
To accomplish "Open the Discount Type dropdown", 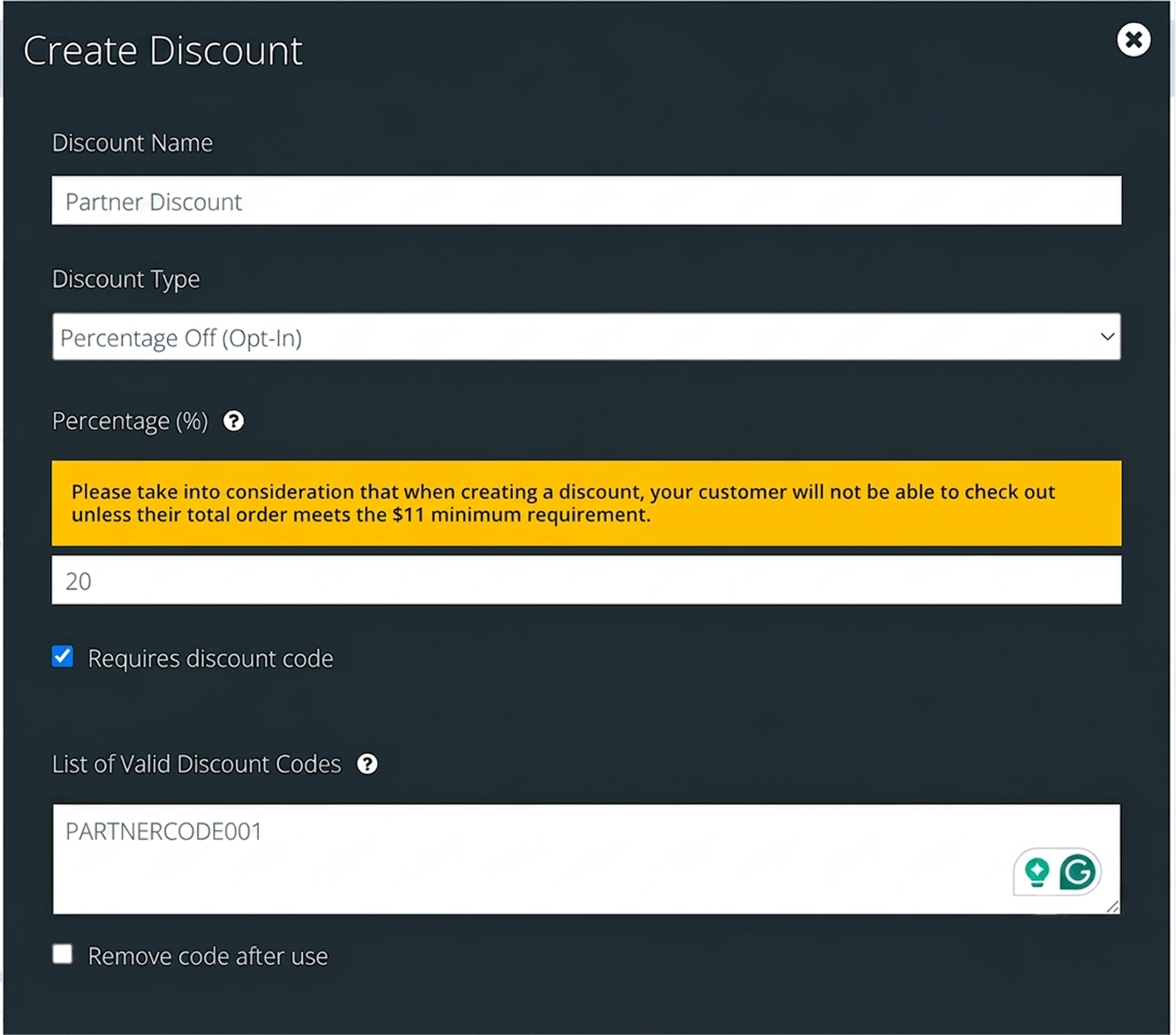I will pos(587,337).
